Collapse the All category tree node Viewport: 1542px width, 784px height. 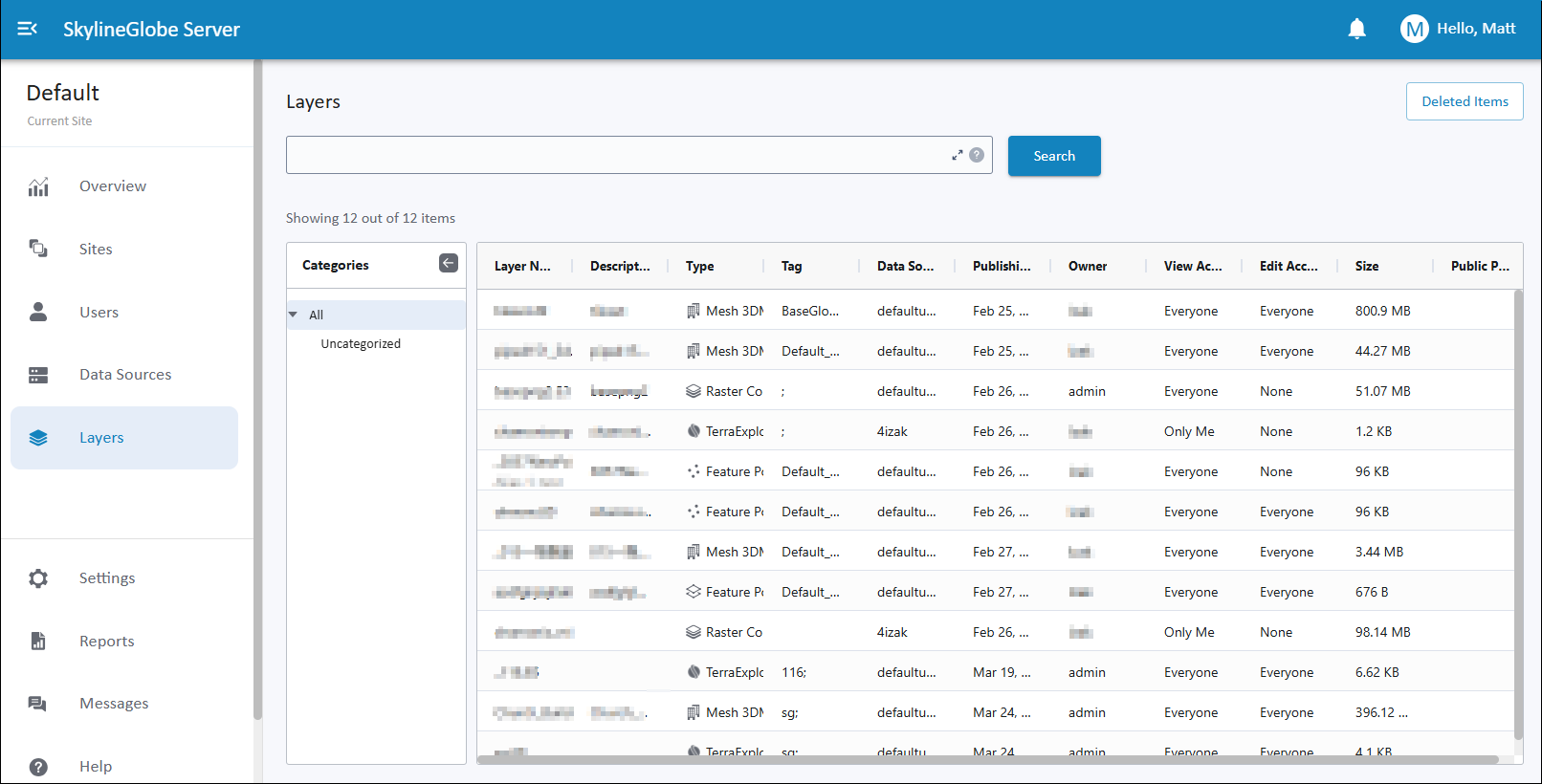point(294,315)
